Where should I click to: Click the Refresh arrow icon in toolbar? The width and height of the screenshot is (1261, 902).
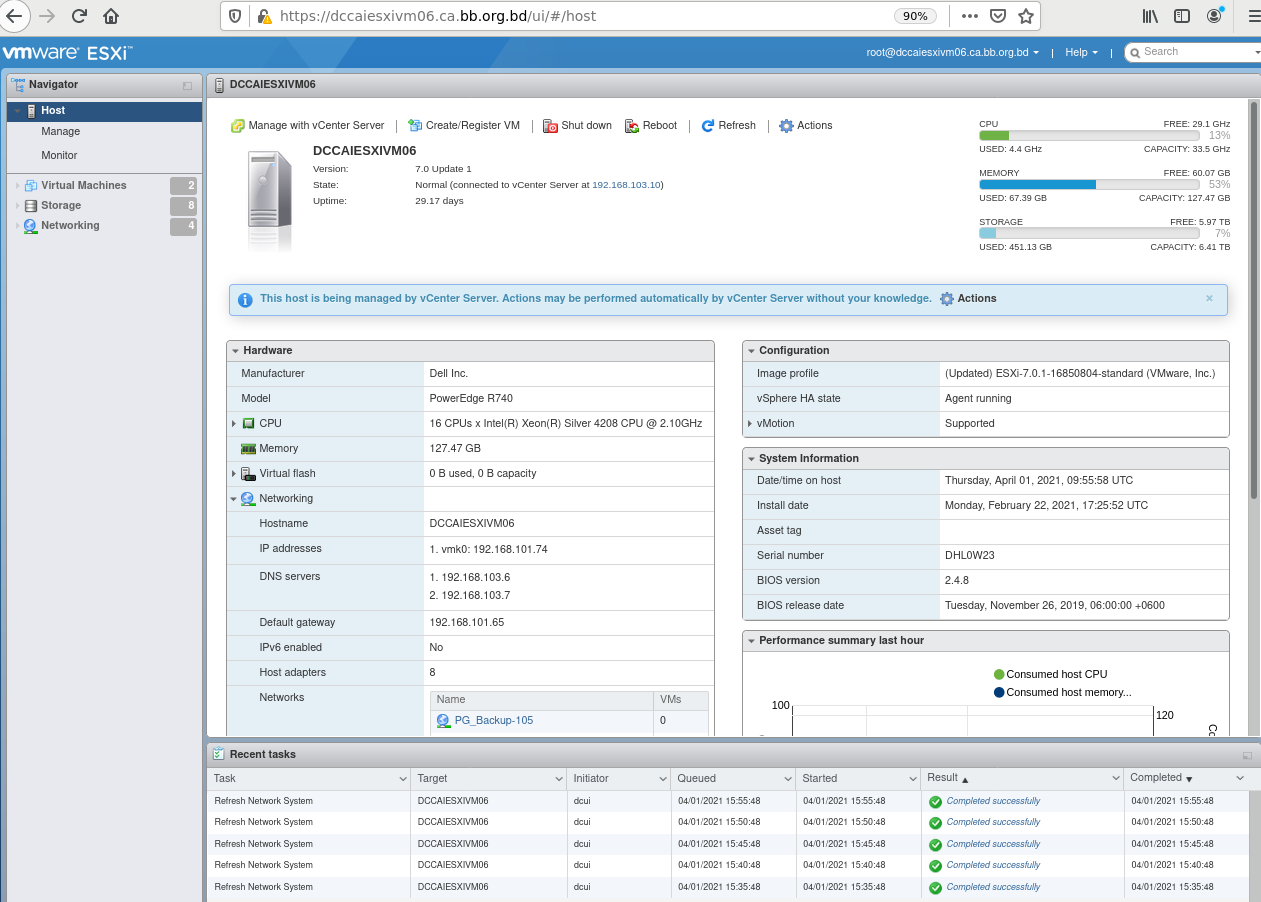click(708, 126)
